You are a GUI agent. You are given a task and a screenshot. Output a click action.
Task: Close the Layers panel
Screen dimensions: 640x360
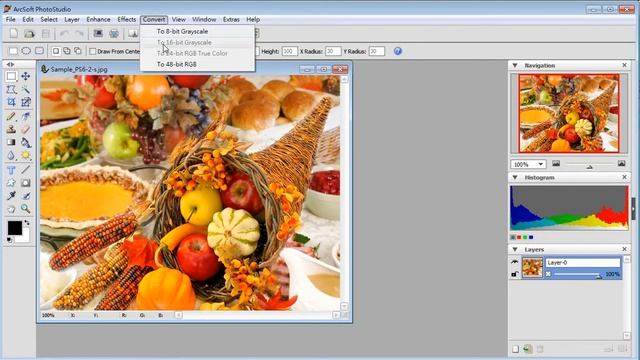pos(624,249)
